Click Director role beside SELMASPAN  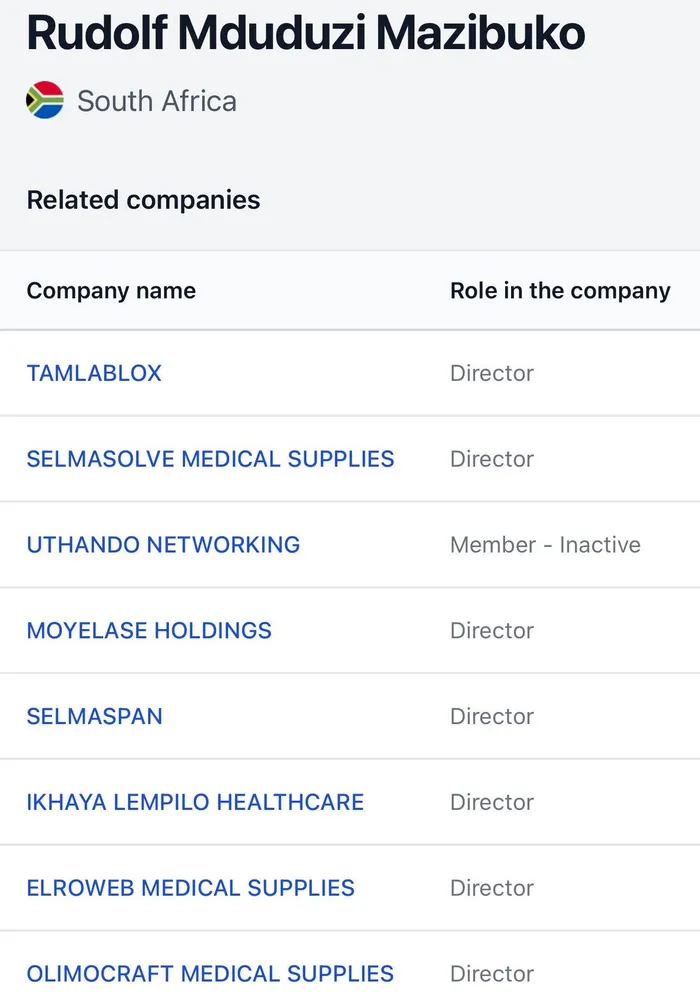coord(492,717)
